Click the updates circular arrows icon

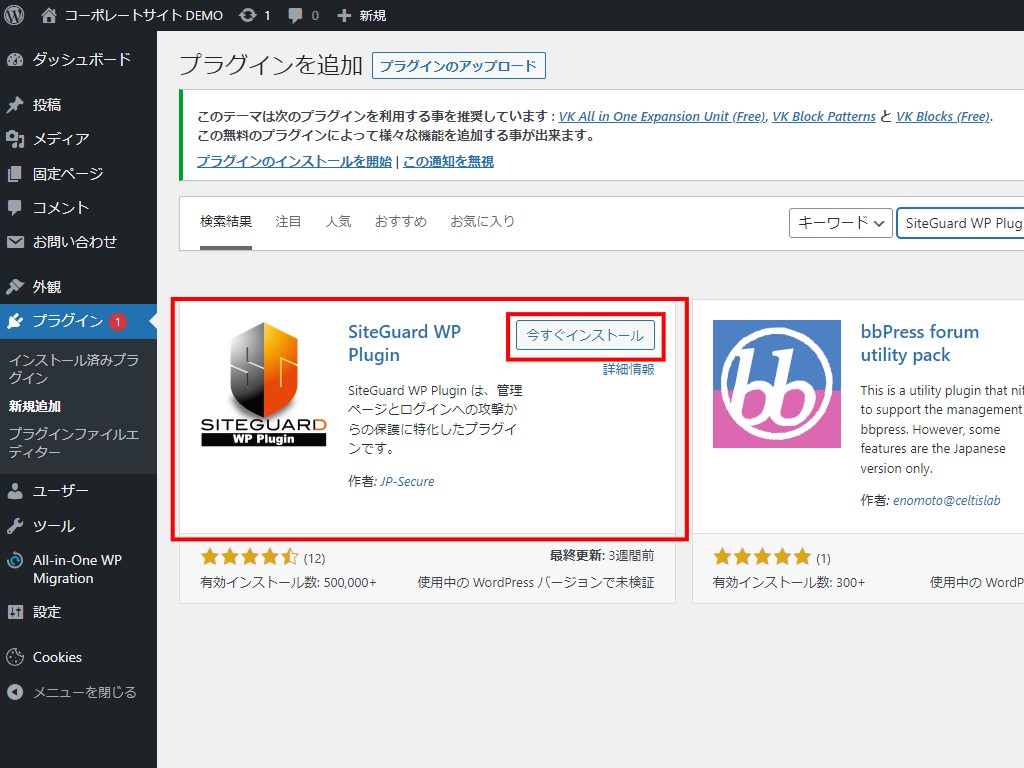pyautogui.click(x=246, y=15)
